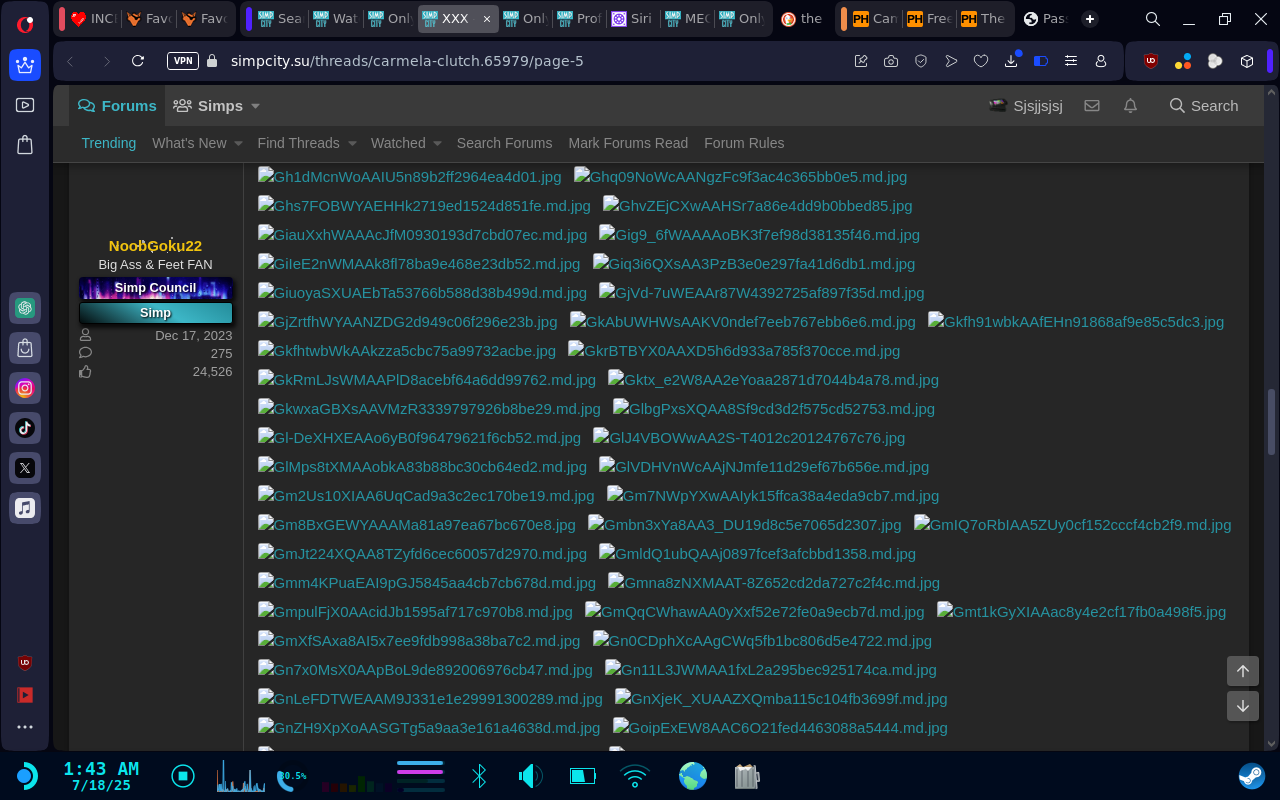Screen dimensions: 1280x800
Task: Open the inbox envelope icon
Action: [x=1092, y=106]
